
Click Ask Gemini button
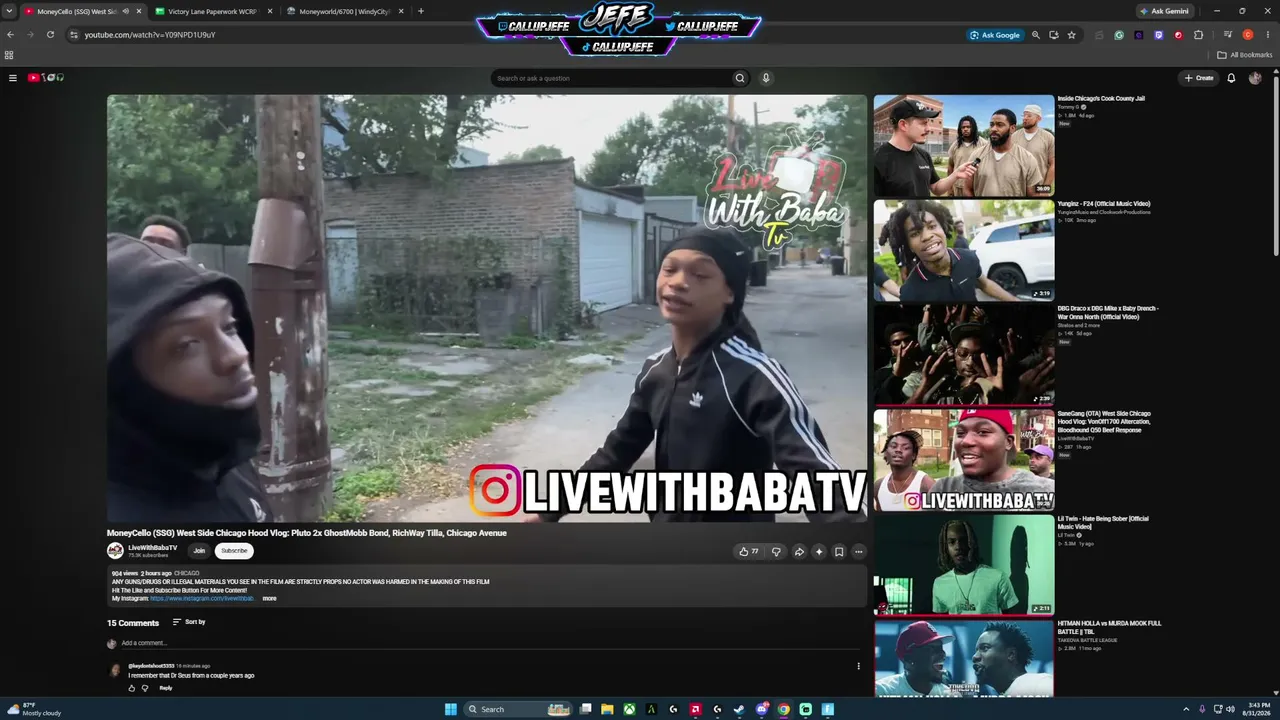(1164, 12)
